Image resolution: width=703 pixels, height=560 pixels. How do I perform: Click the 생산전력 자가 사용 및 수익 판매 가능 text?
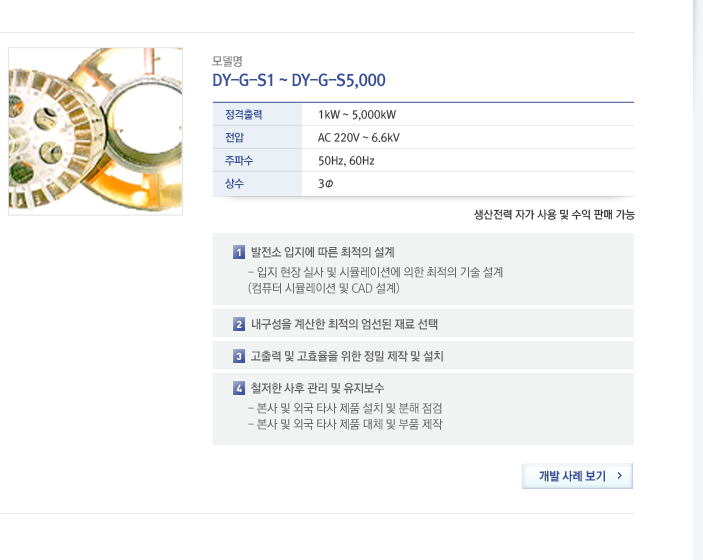pyautogui.click(x=554, y=215)
